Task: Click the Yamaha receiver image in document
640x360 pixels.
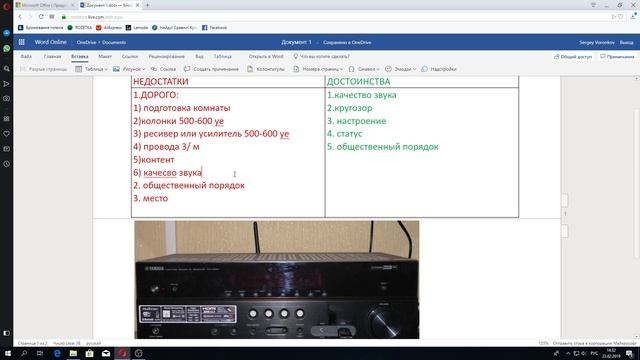Action: [x=277, y=280]
